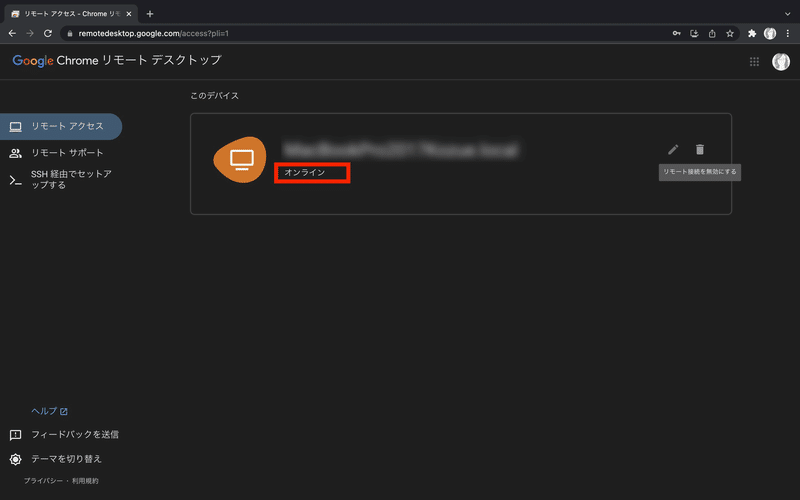Bookmark this page with the star icon
Image resolution: width=800 pixels, height=500 pixels.
[x=730, y=34]
